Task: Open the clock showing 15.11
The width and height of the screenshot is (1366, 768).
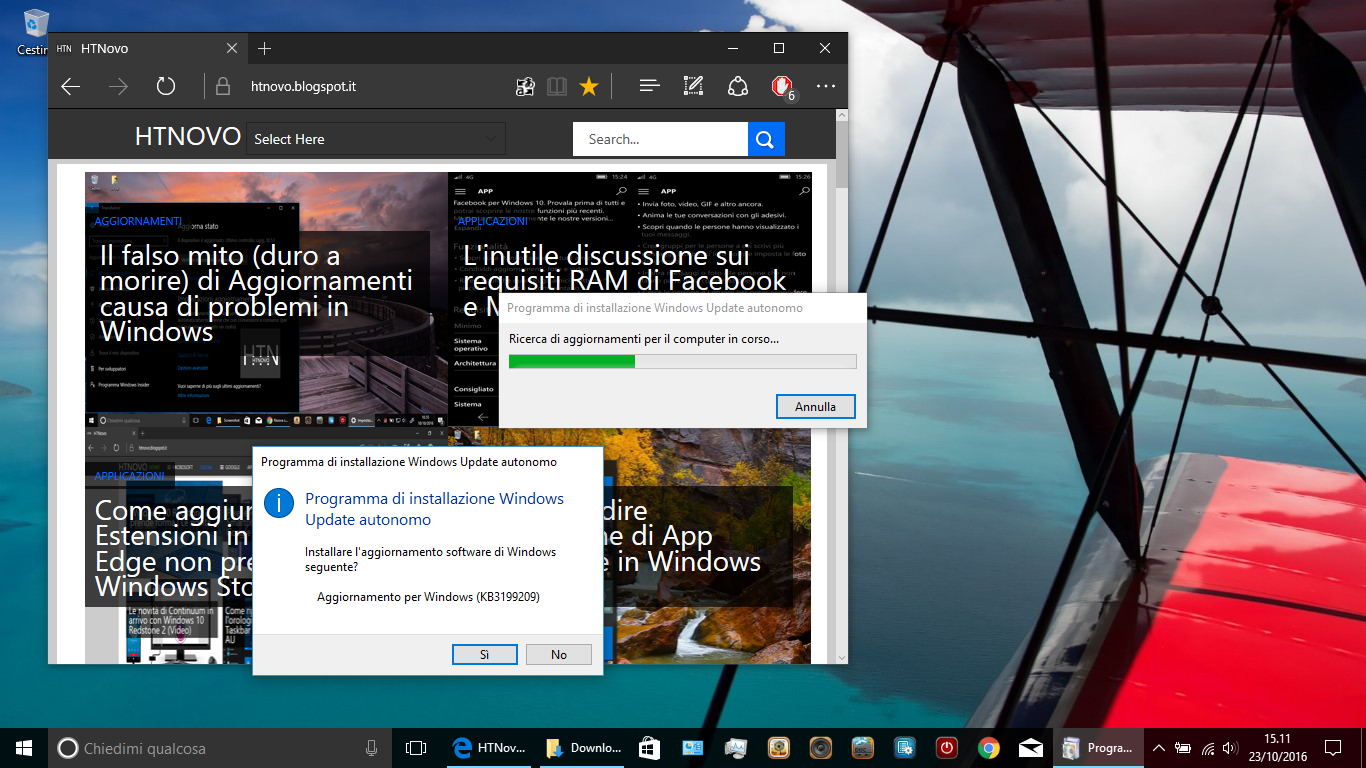Action: (x=1277, y=748)
